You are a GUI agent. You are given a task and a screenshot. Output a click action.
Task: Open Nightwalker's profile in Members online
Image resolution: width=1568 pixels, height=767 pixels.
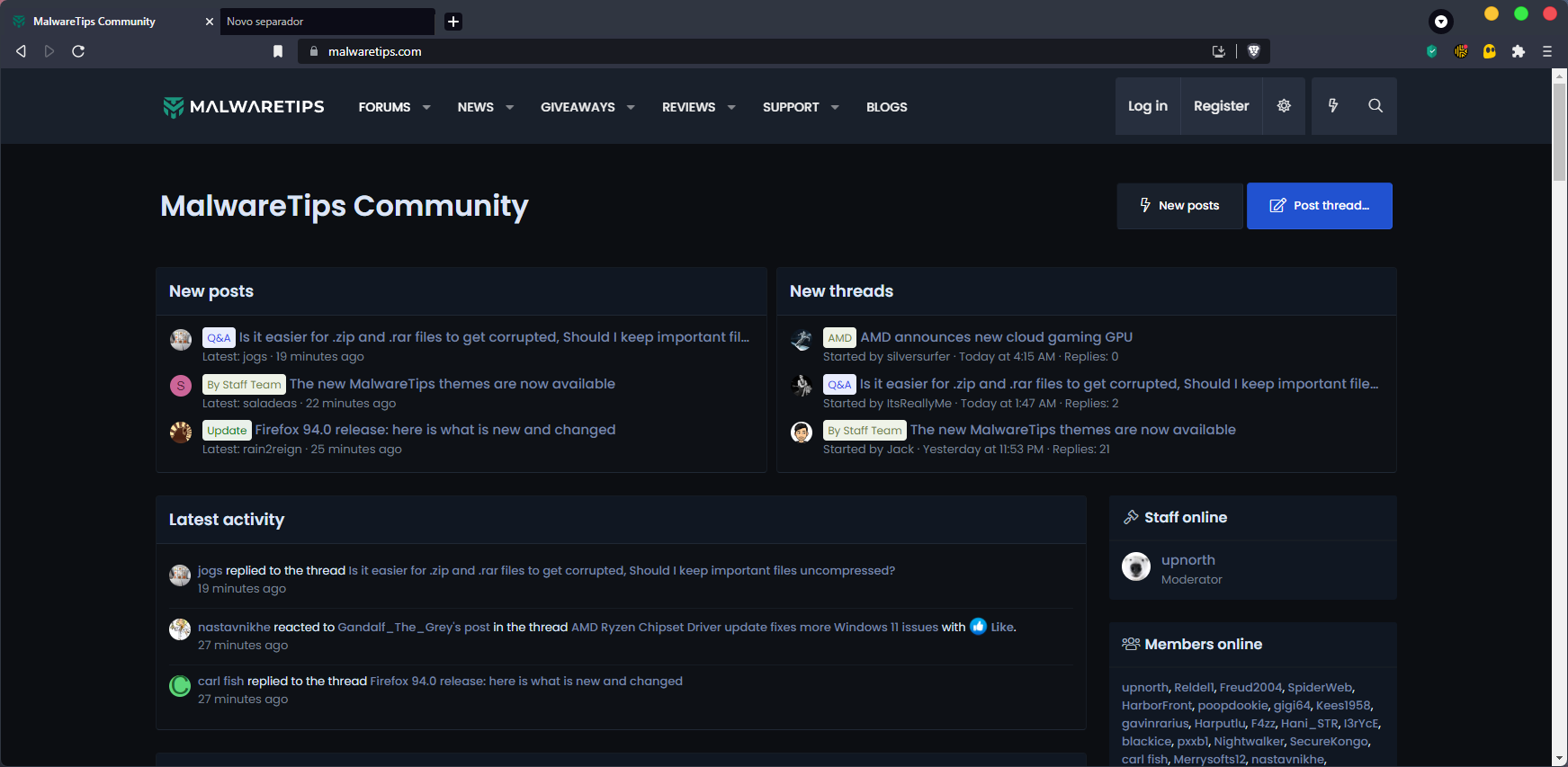point(1250,742)
